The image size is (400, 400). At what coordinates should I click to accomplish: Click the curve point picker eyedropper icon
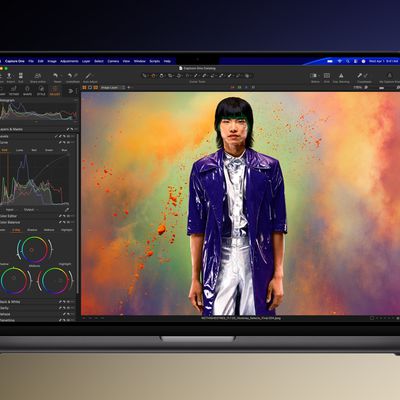coord(67,210)
